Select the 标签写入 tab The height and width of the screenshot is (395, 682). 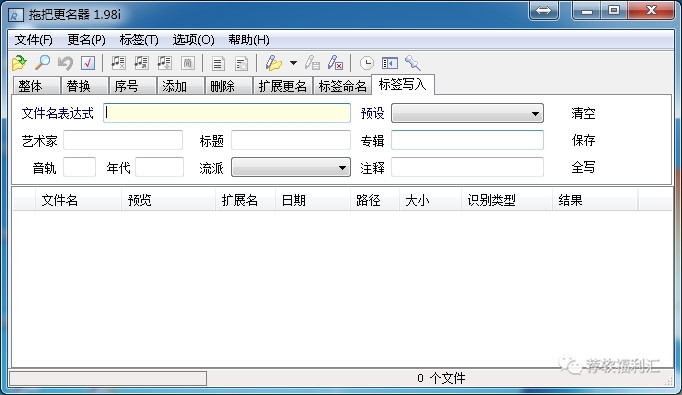[x=403, y=84]
